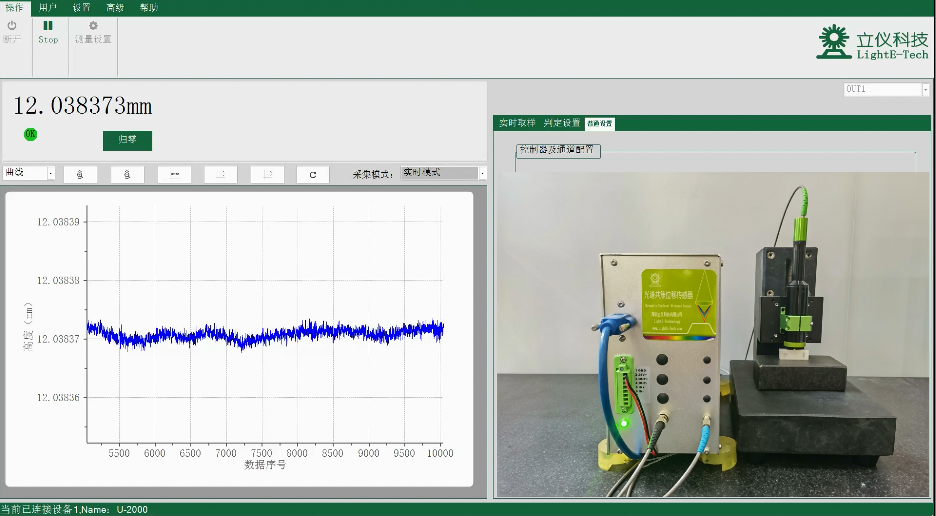The width and height of the screenshot is (936, 516).
Task: Open the gear settings icon in toolbar
Action: [x=93, y=27]
